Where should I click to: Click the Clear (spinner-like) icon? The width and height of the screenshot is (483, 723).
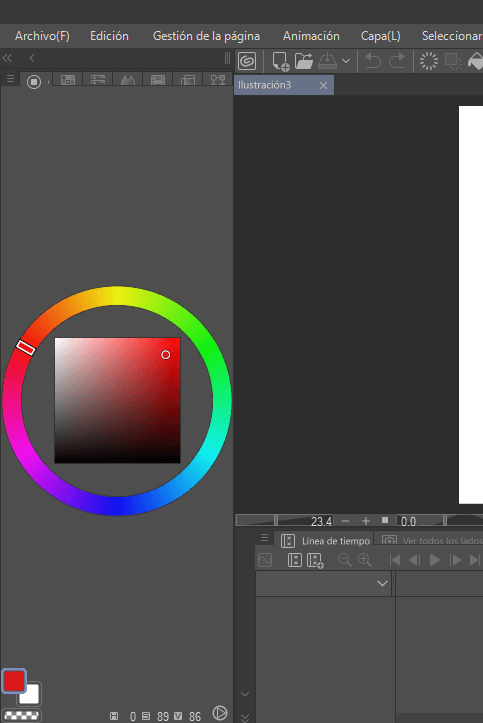429,61
